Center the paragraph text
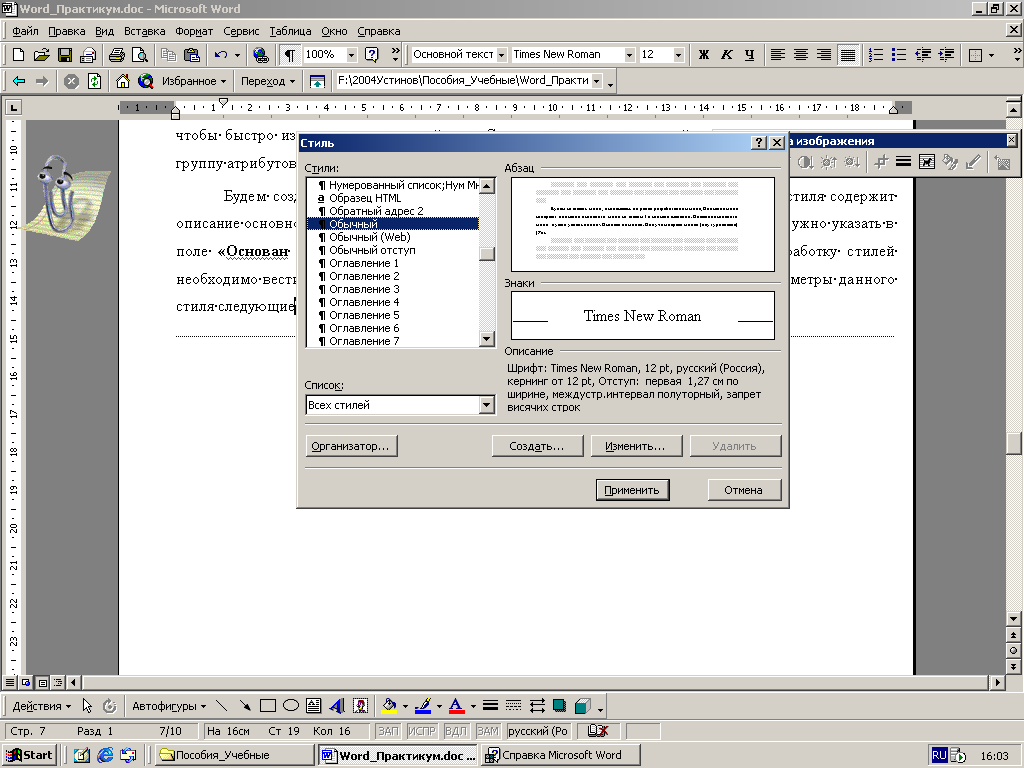Image resolution: width=1024 pixels, height=768 pixels. click(x=801, y=55)
